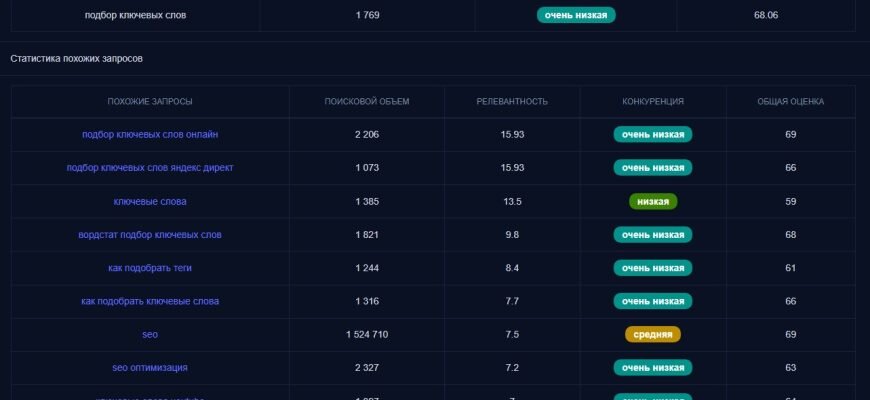Select the relevance value 7.2
The width and height of the screenshot is (870, 400).
(x=512, y=368)
